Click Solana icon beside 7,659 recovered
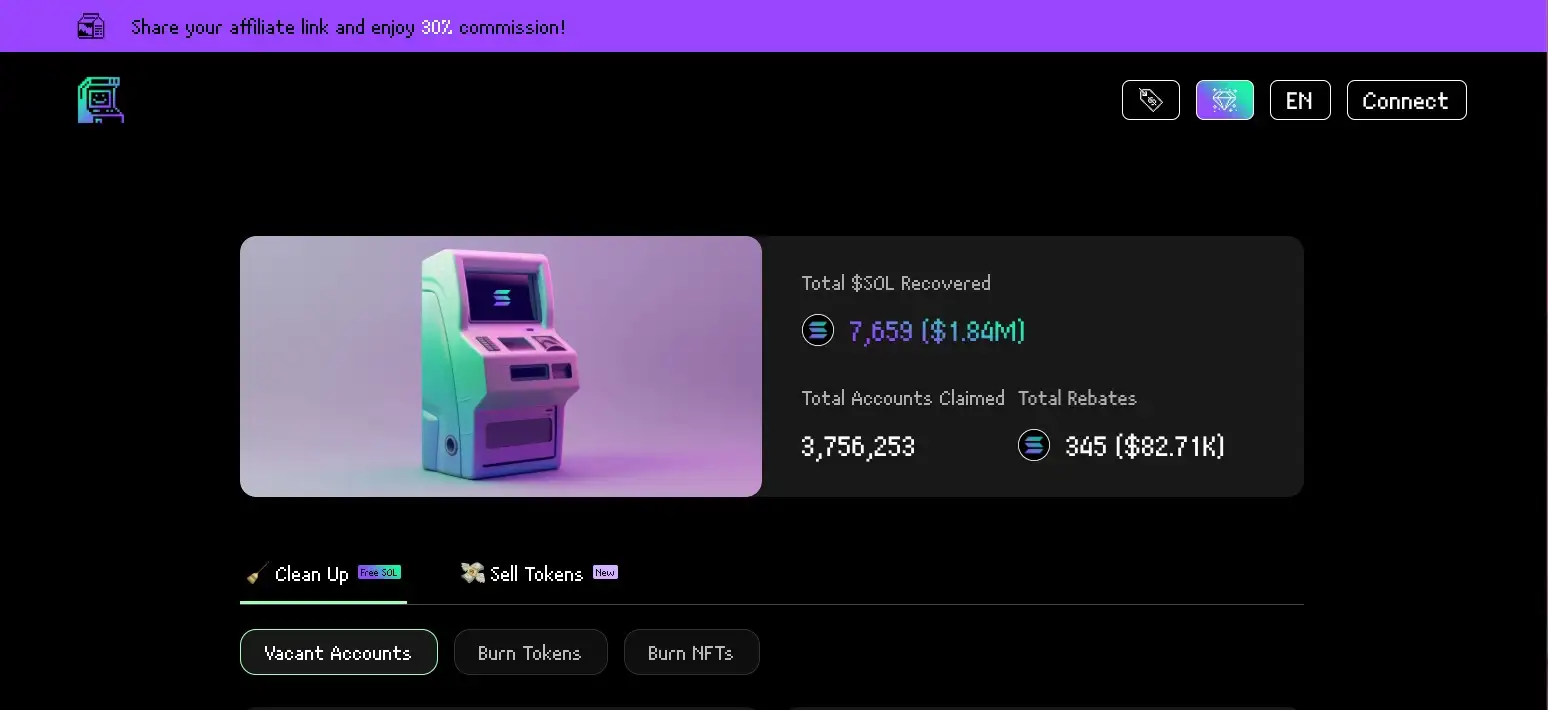The height and width of the screenshot is (710, 1548). 817,330
